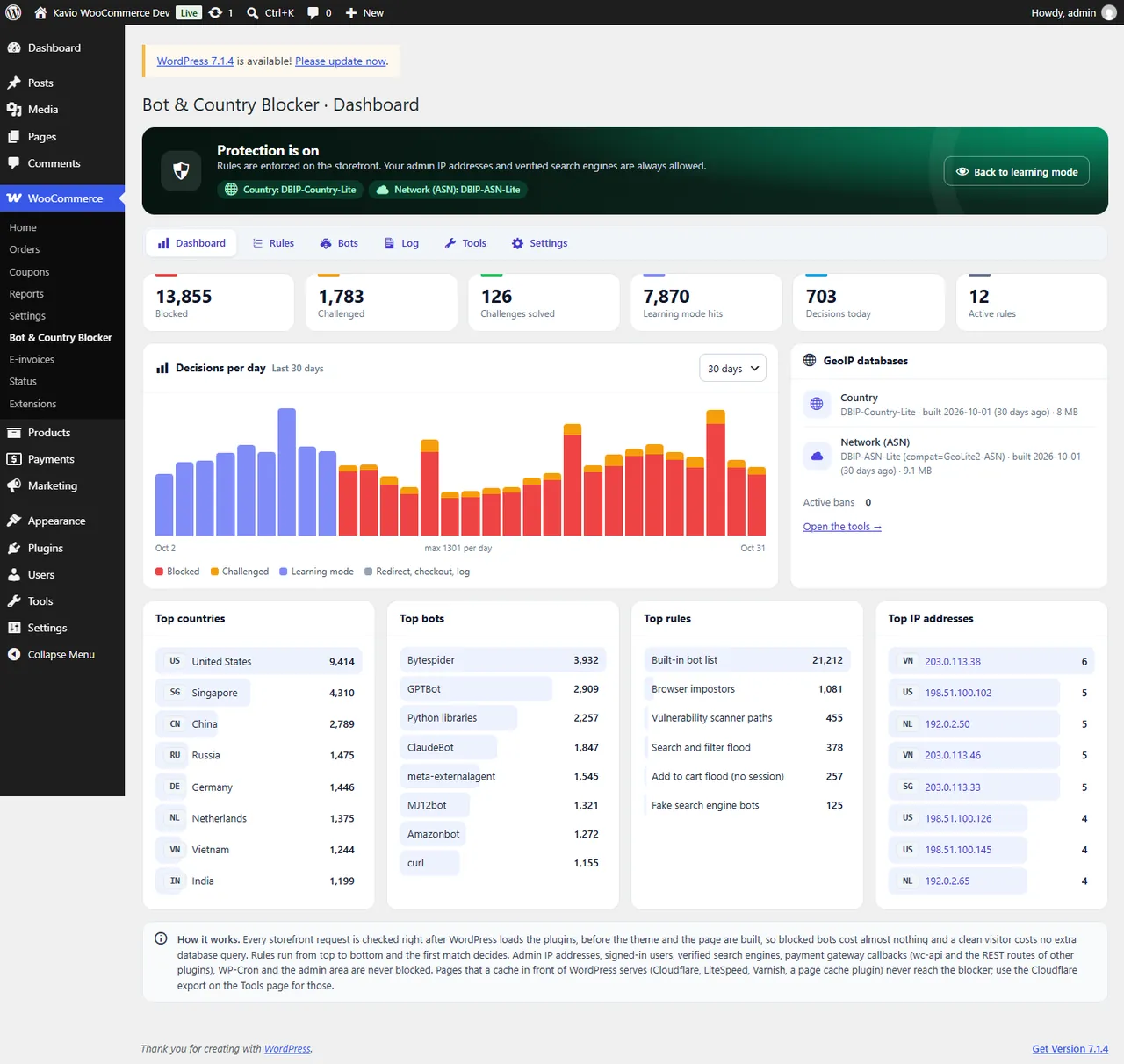
Task: Click the Please update now link
Action: tap(341, 61)
